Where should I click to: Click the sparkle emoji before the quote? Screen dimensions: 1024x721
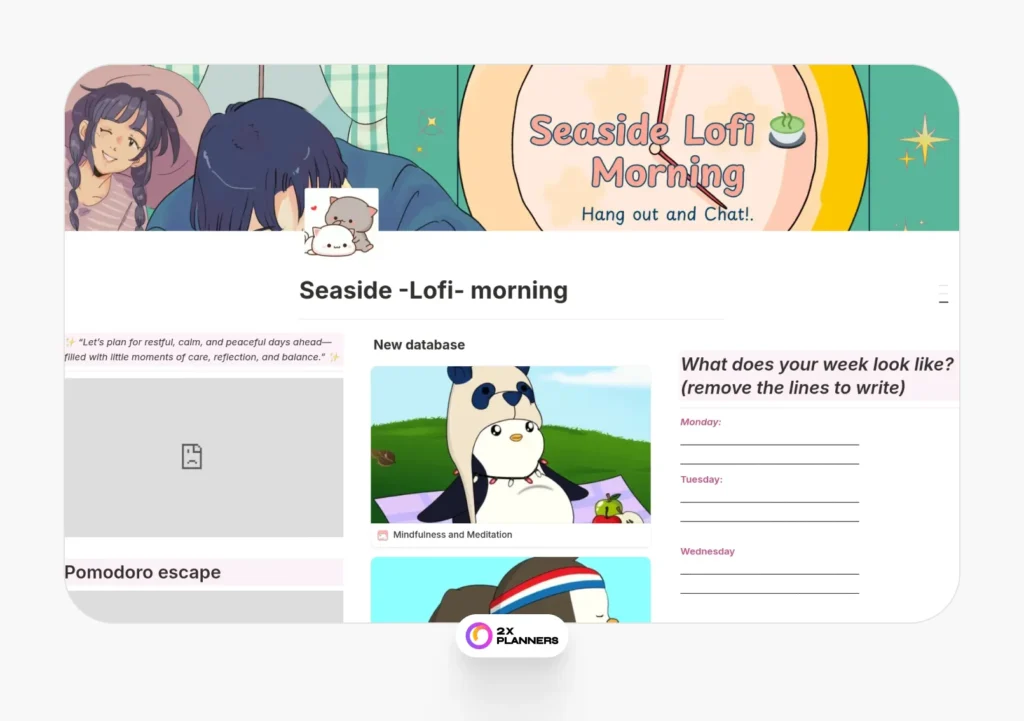click(70, 342)
